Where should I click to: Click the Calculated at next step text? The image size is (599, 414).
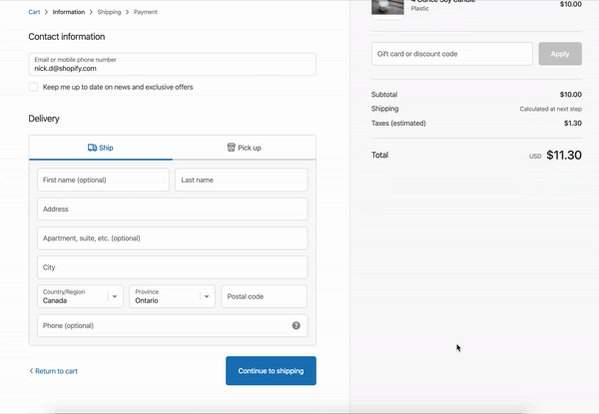click(x=550, y=109)
